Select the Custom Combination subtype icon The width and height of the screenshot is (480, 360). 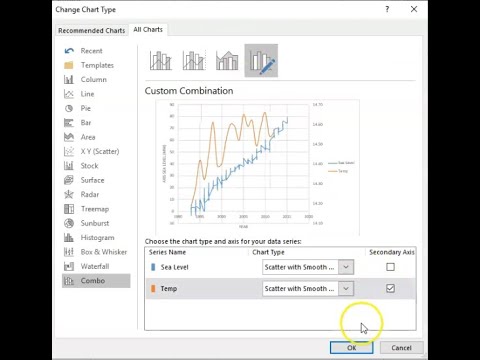(x=261, y=61)
